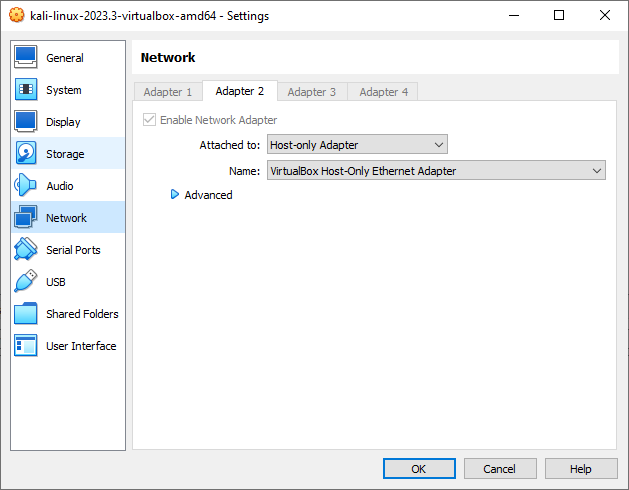Expand the Advanced section arrow

coord(174,195)
